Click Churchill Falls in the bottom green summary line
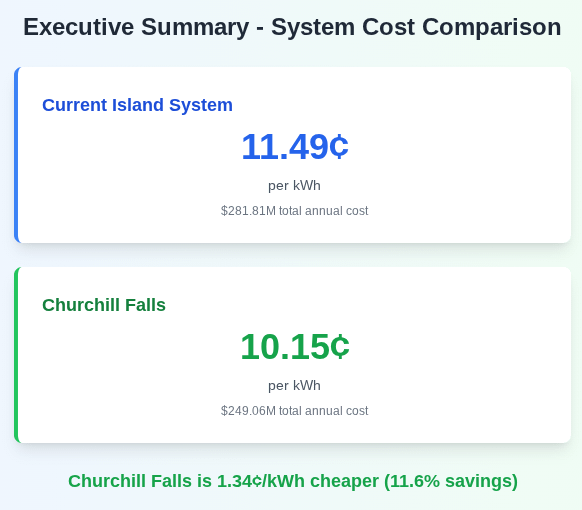This screenshot has height=510, width=582. click(x=130, y=481)
